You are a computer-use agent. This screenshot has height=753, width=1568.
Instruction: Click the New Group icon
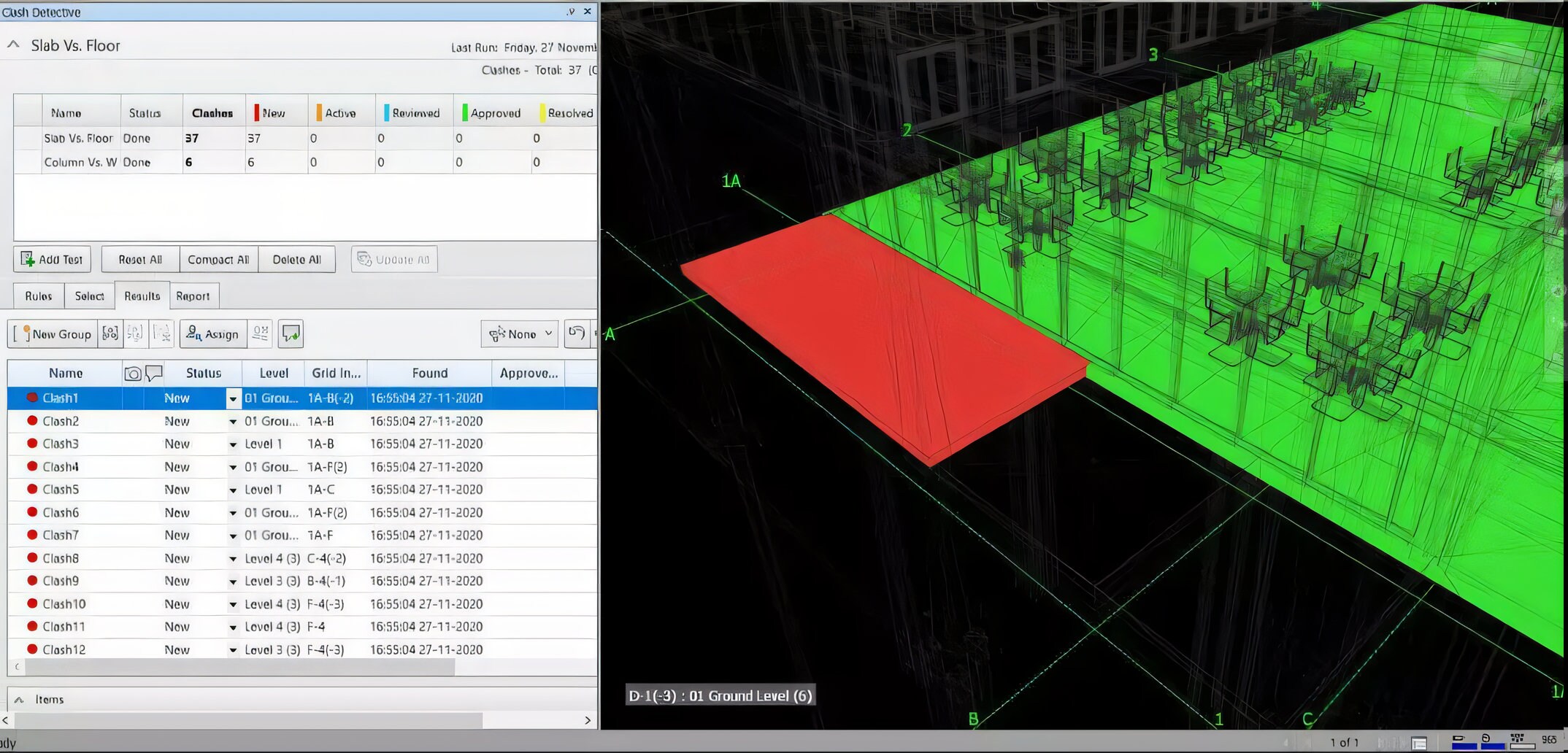[53, 334]
